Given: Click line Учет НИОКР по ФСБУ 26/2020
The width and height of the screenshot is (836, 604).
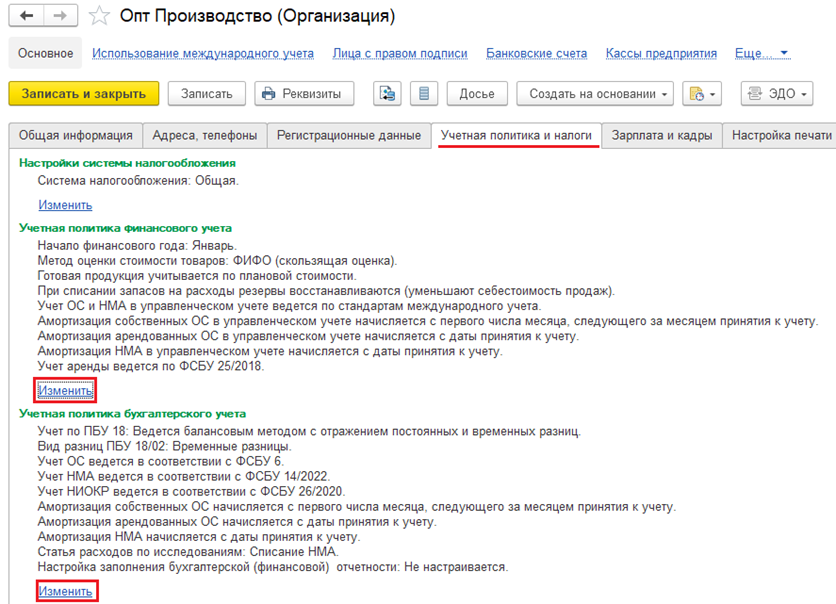Looking at the screenshot, I should [191, 491].
